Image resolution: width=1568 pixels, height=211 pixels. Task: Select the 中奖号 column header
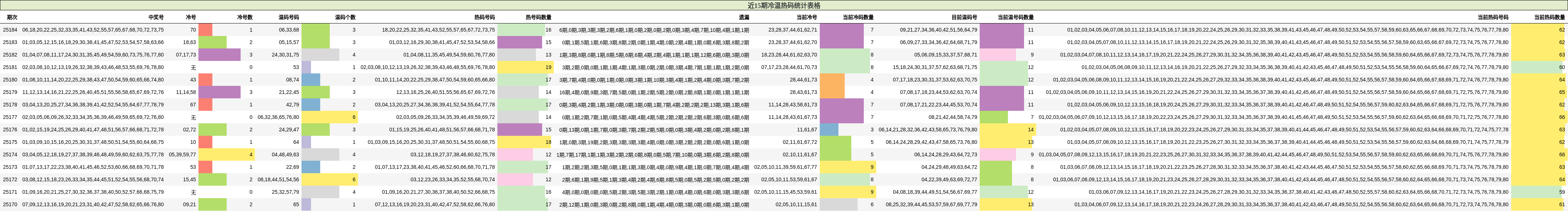(156, 17)
